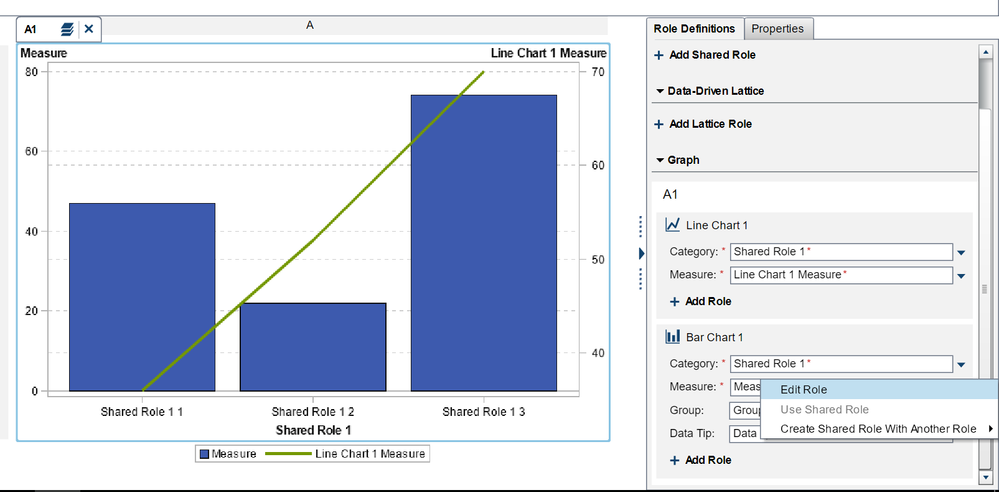999x492 pixels.
Task: Click the Bar Chart 1 icon
Action: click(x=672, y=336)
